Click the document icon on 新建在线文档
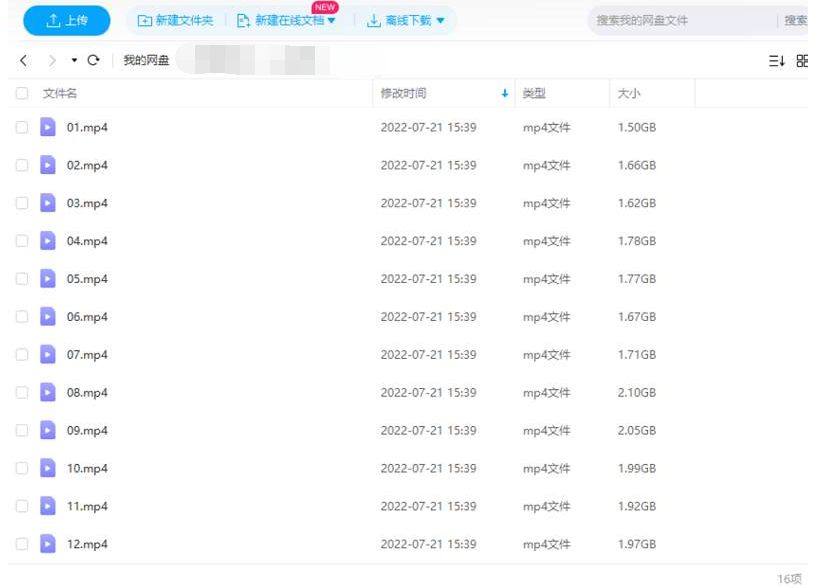Viewport: 814px width, 588px height. [x=243, y=20]
